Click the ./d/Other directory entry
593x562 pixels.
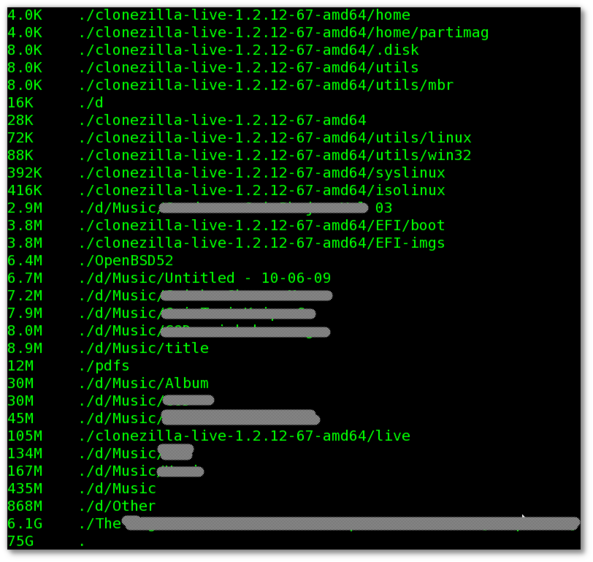click(x=117, y=506)
